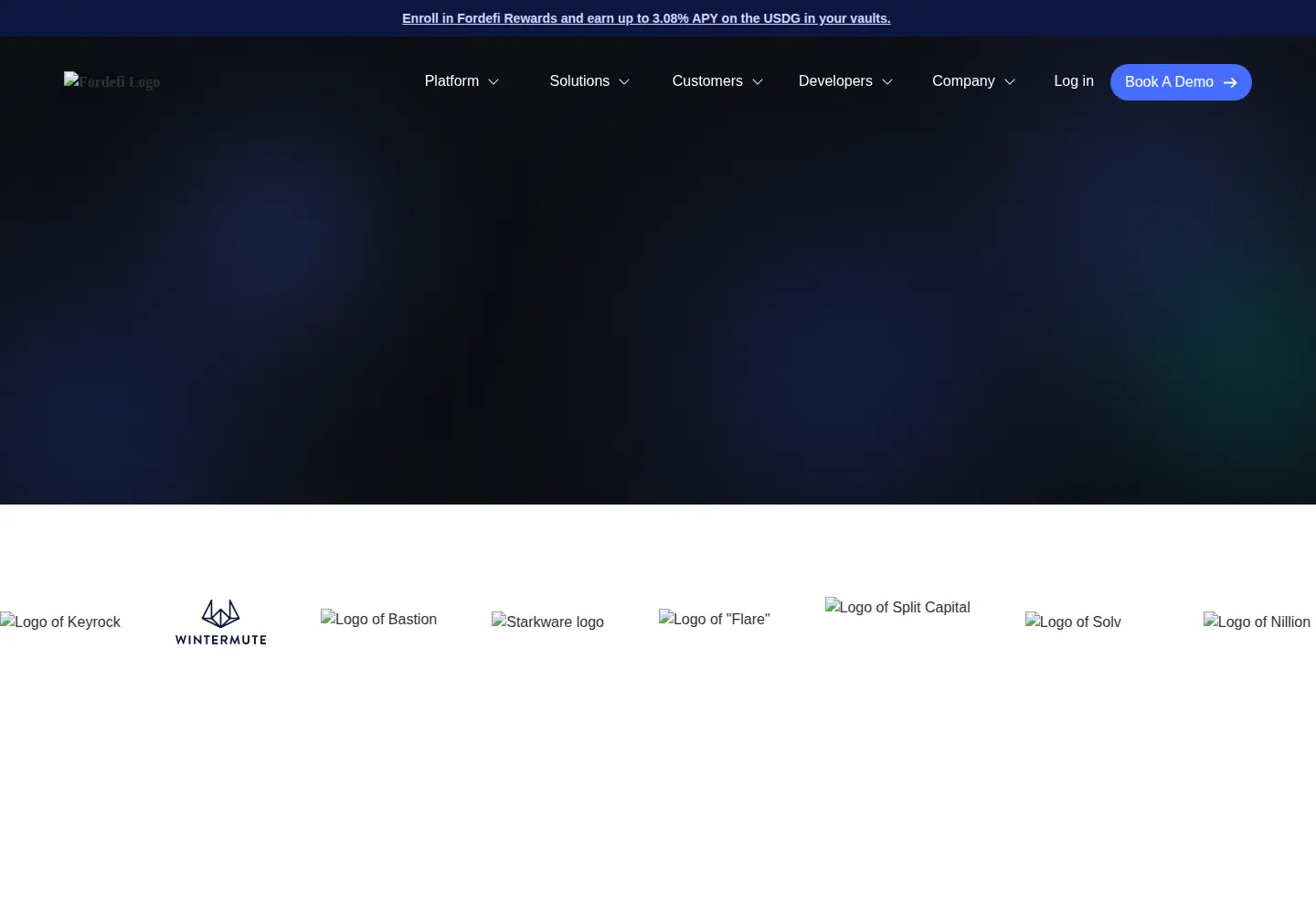Expand the Company chevron
The width and height of the screenshot is (1316, 914).
coord(1010,82)
